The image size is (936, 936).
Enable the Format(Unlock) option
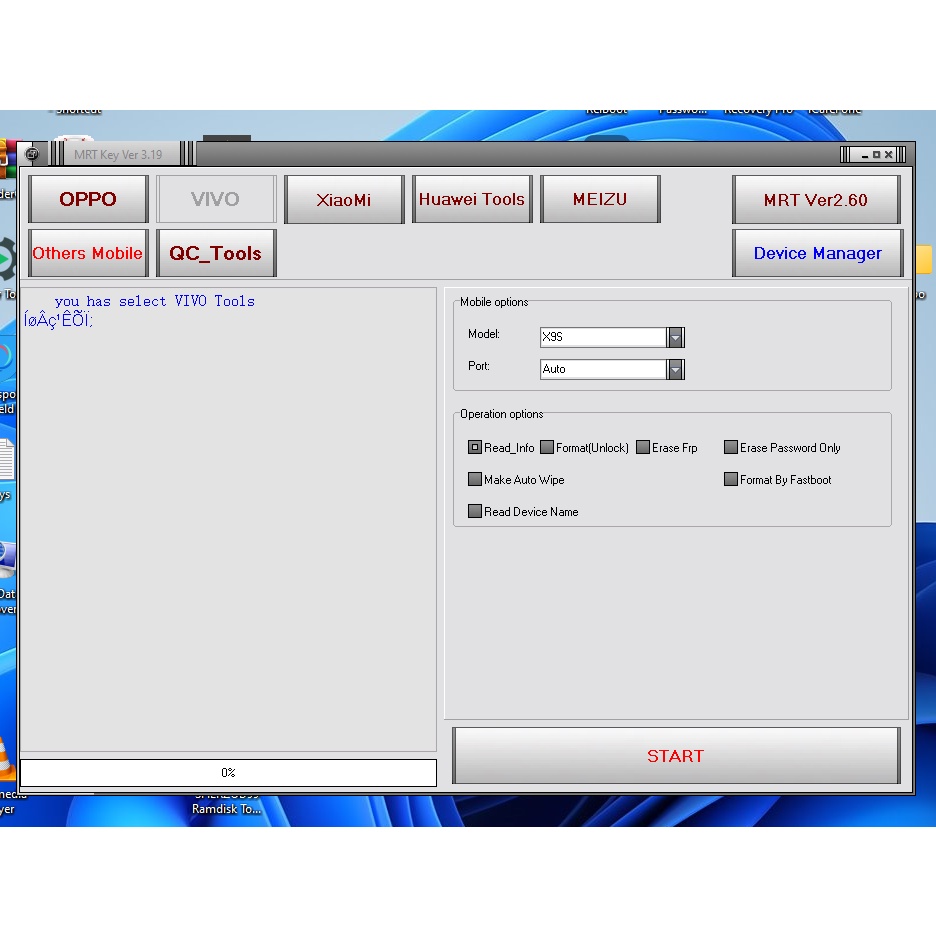coord(547,448)
